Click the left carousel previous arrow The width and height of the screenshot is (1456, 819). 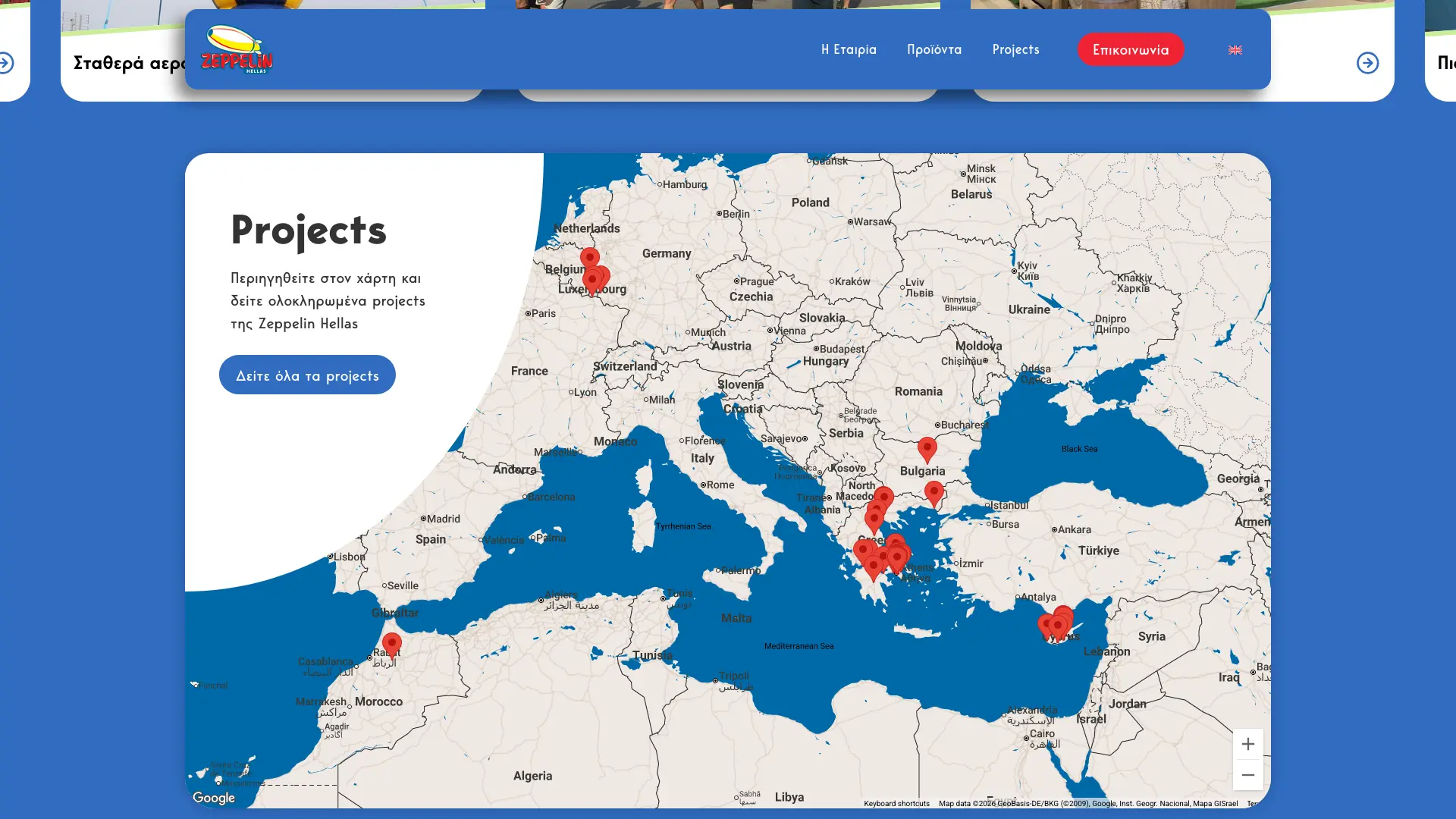[x=6, y=63]
